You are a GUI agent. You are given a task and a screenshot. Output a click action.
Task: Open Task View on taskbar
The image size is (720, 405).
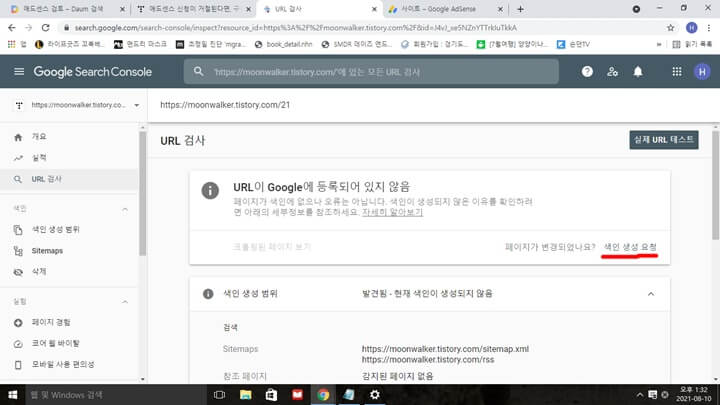pos(219,395)
